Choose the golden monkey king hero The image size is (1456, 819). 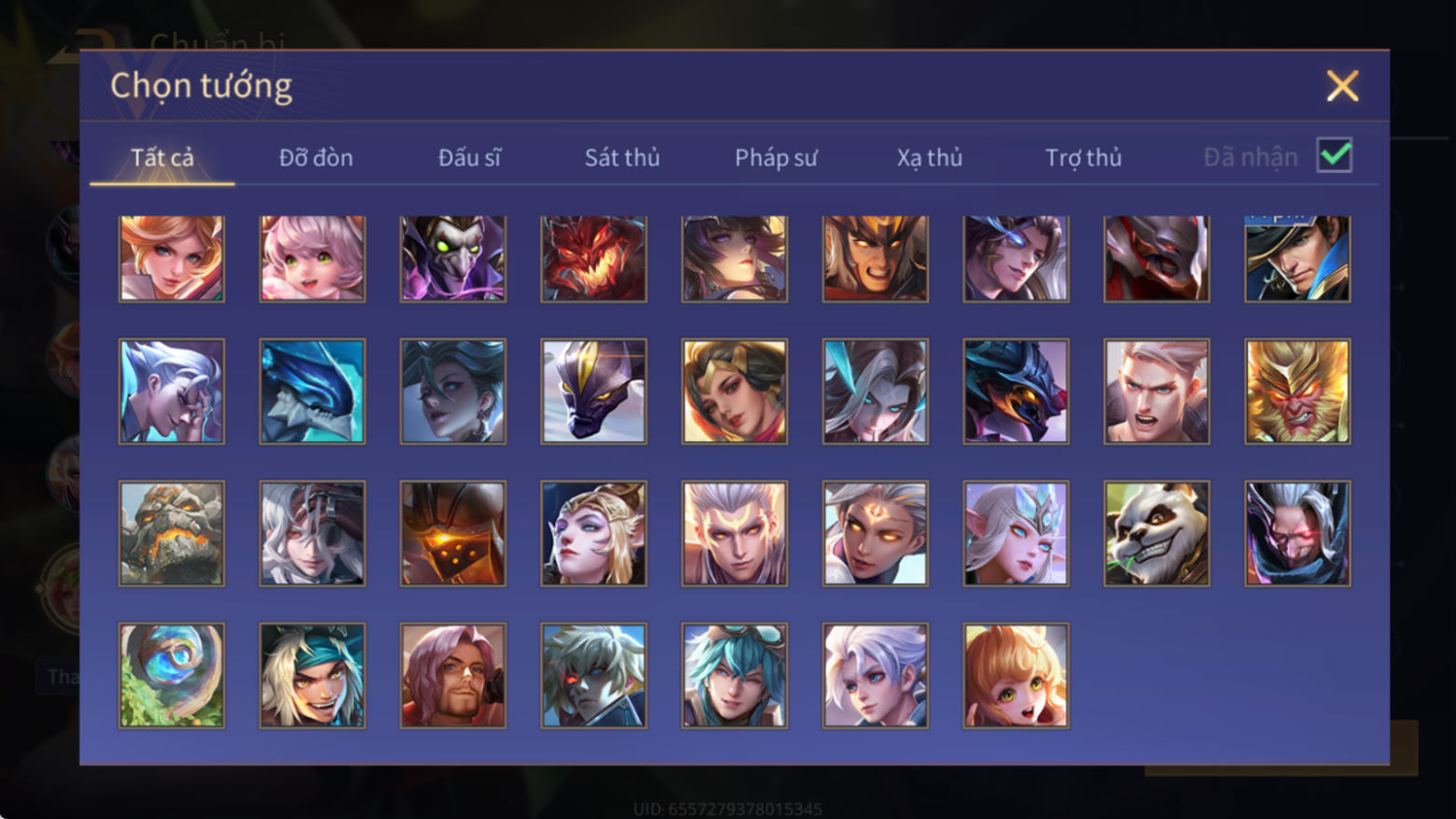click(1297, 392)
